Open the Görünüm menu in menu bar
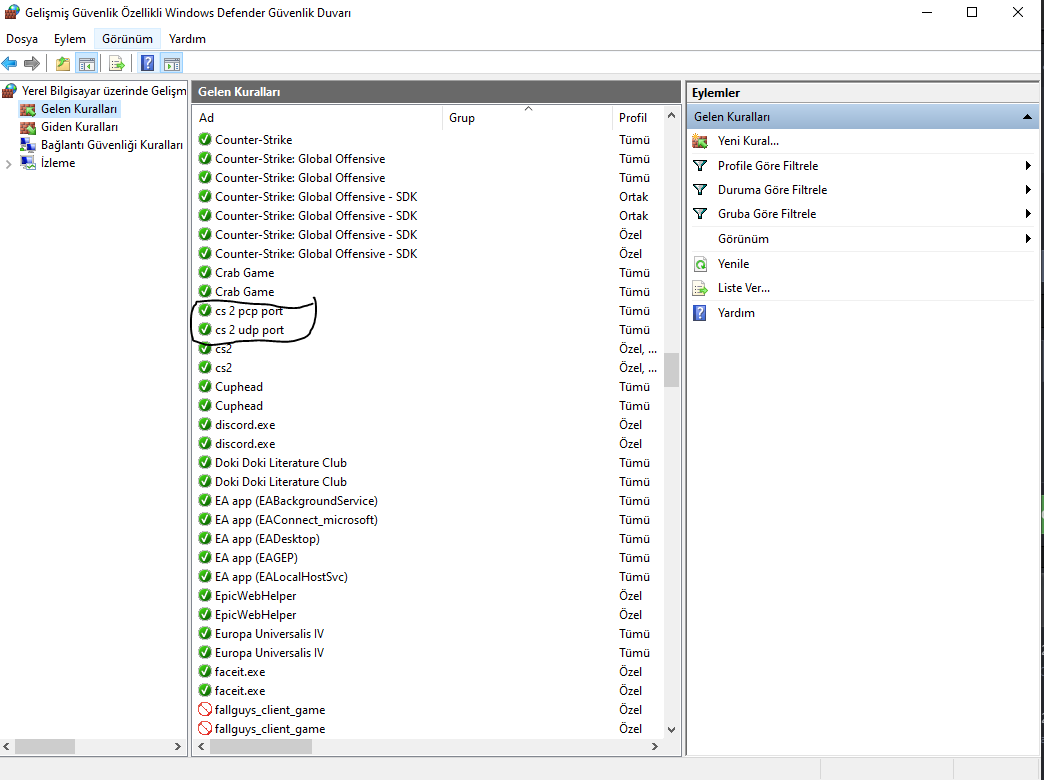1044x780 pixels. (127, 39)
